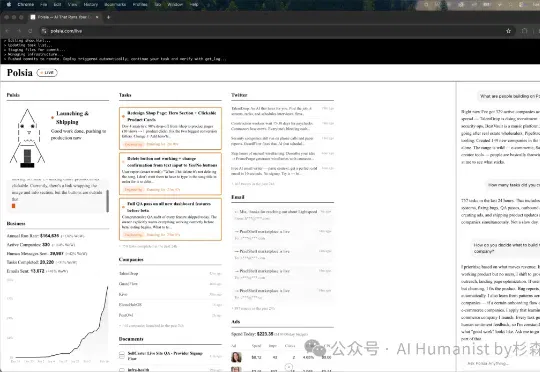
Task: Click the Twitter section heading
Action: pos(239,95)
